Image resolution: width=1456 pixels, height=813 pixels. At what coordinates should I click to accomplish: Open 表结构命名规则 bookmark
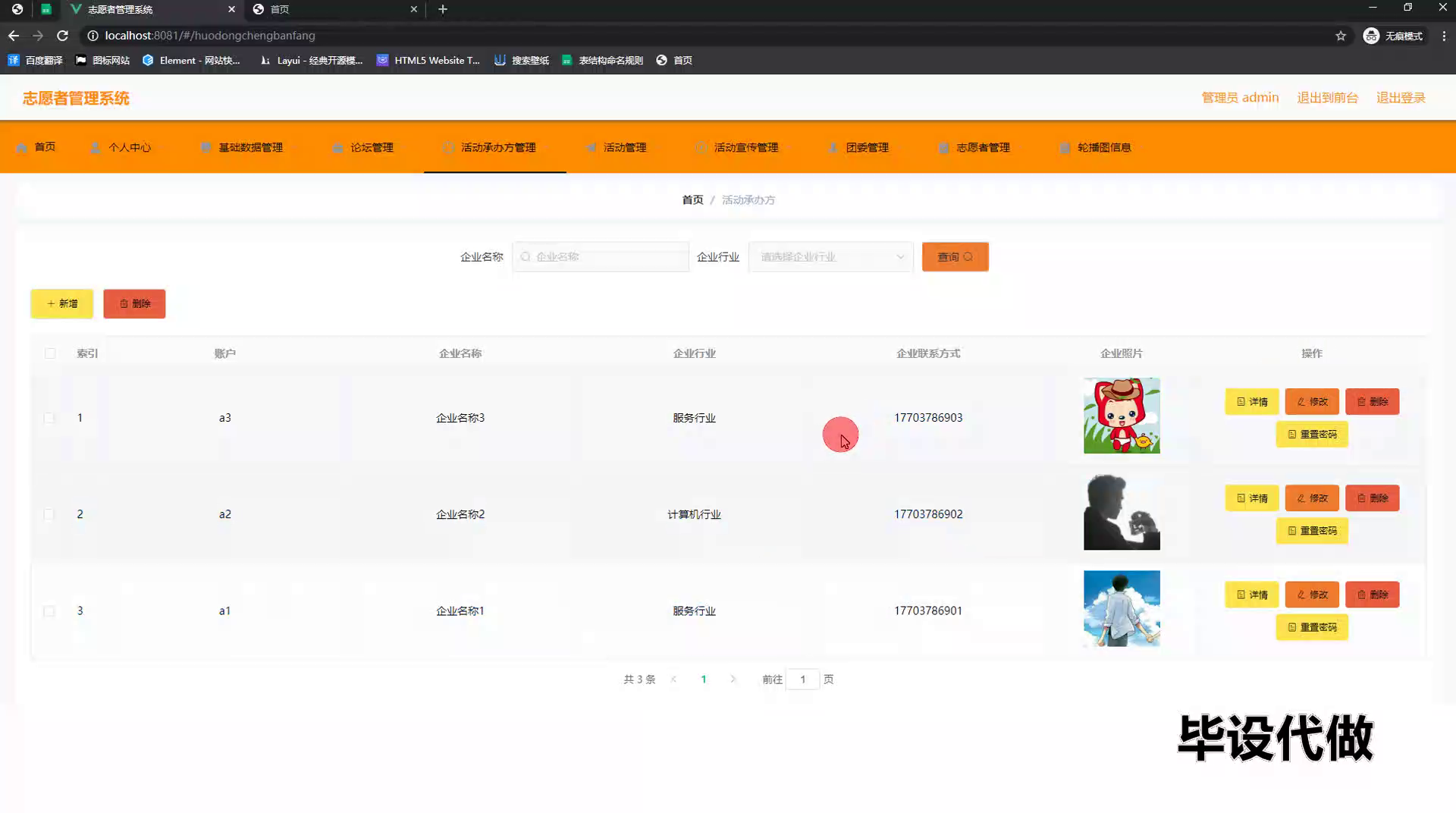pyautogui.click(x=602, y=60)
